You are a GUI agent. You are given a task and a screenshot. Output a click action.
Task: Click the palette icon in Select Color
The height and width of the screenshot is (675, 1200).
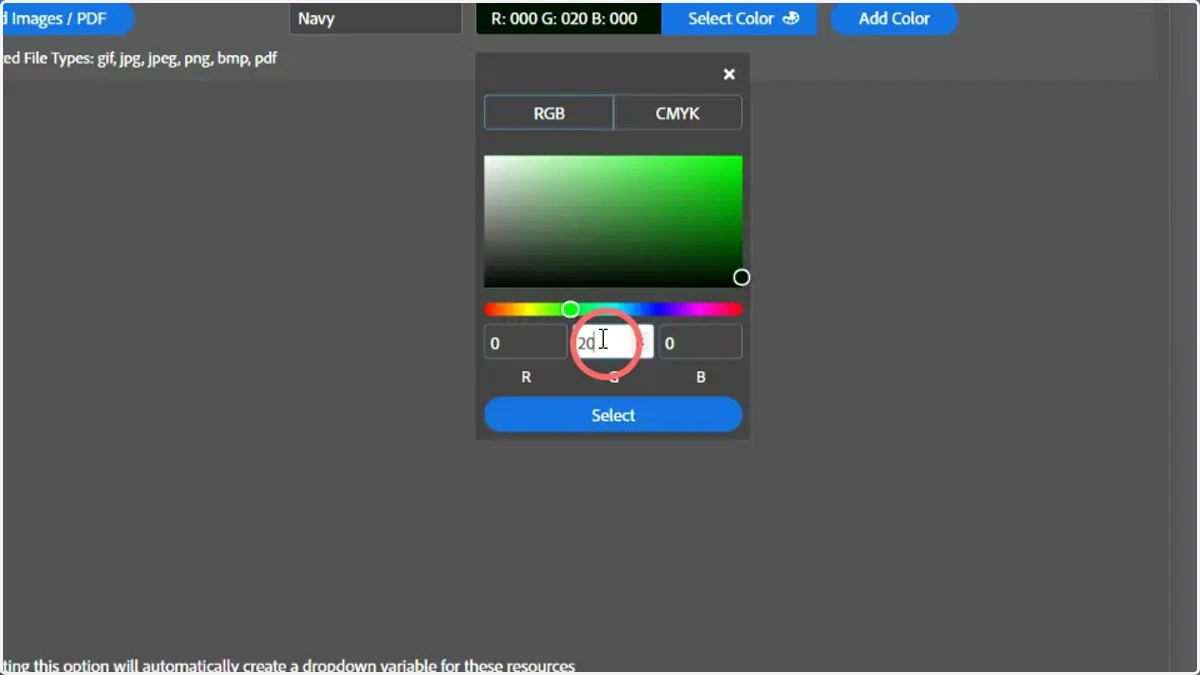click(791, 18)
